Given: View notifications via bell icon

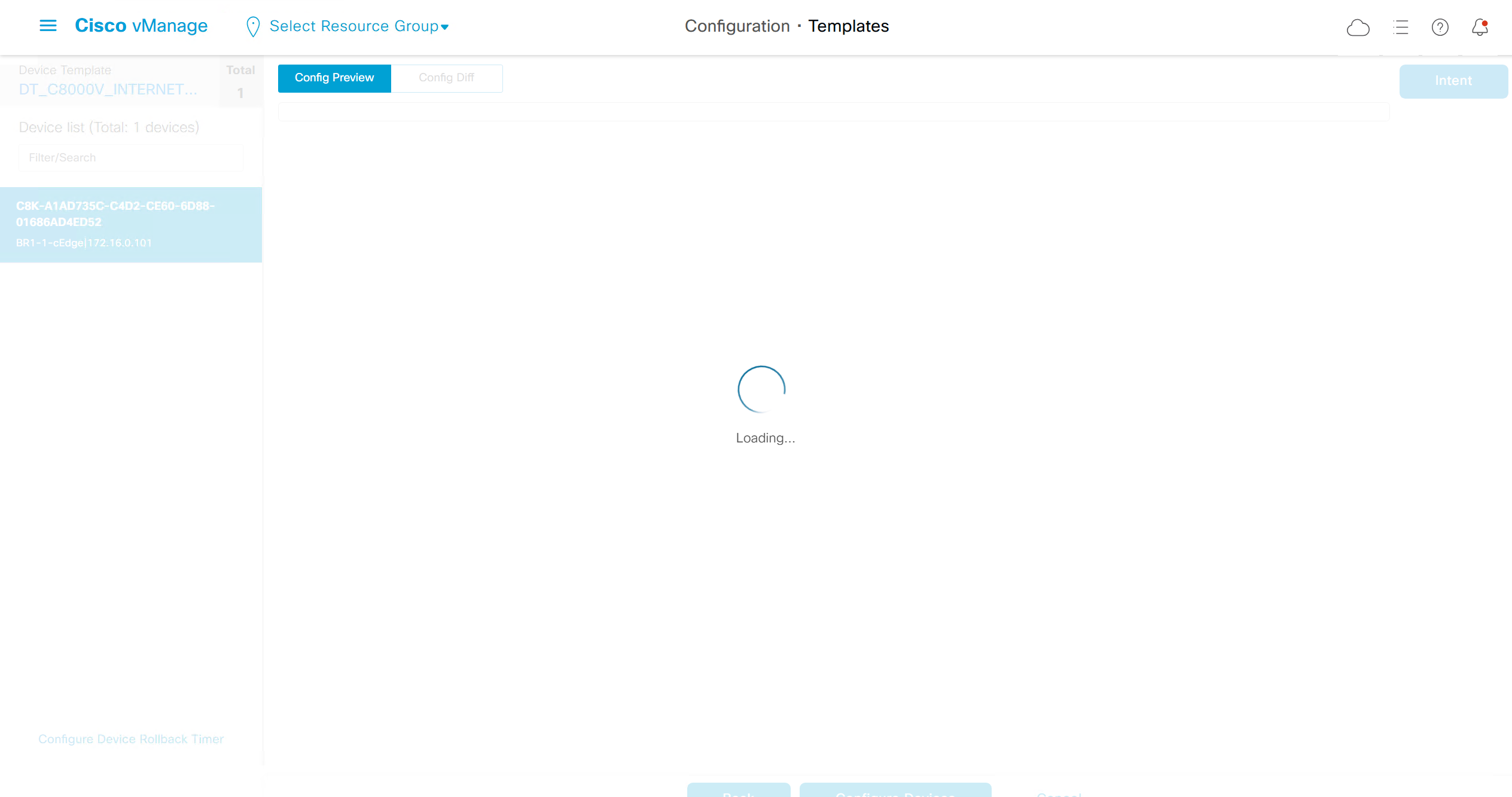Looking at the screenshot, I should [1480, 28].
